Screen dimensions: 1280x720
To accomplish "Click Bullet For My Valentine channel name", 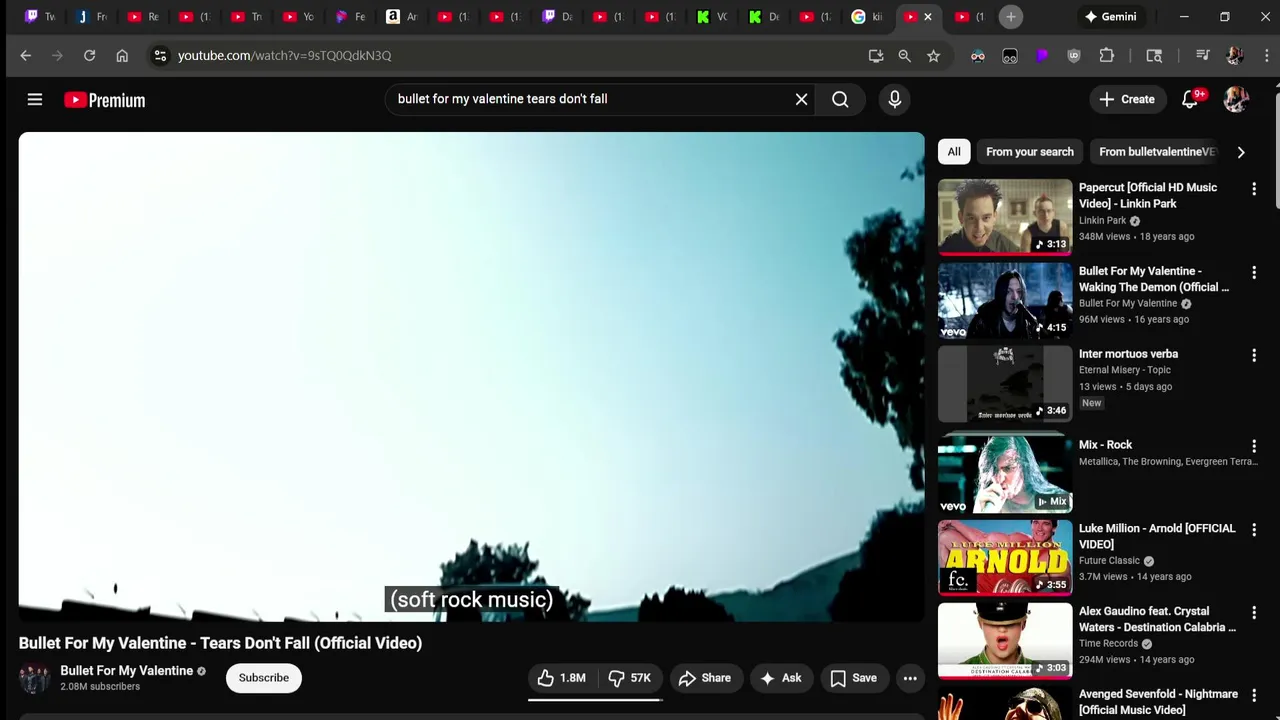I will pos(126,671).
